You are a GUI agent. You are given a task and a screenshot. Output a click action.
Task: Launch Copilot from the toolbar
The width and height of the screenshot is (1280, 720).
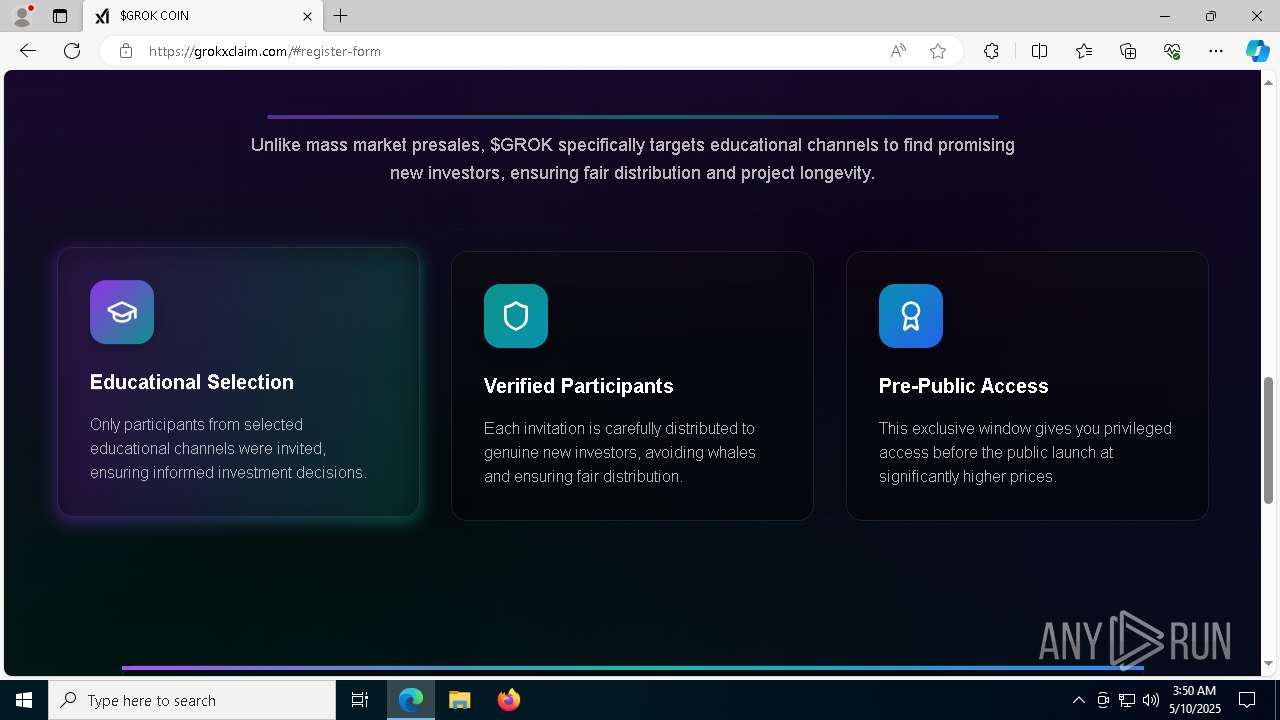point(1257,51)
